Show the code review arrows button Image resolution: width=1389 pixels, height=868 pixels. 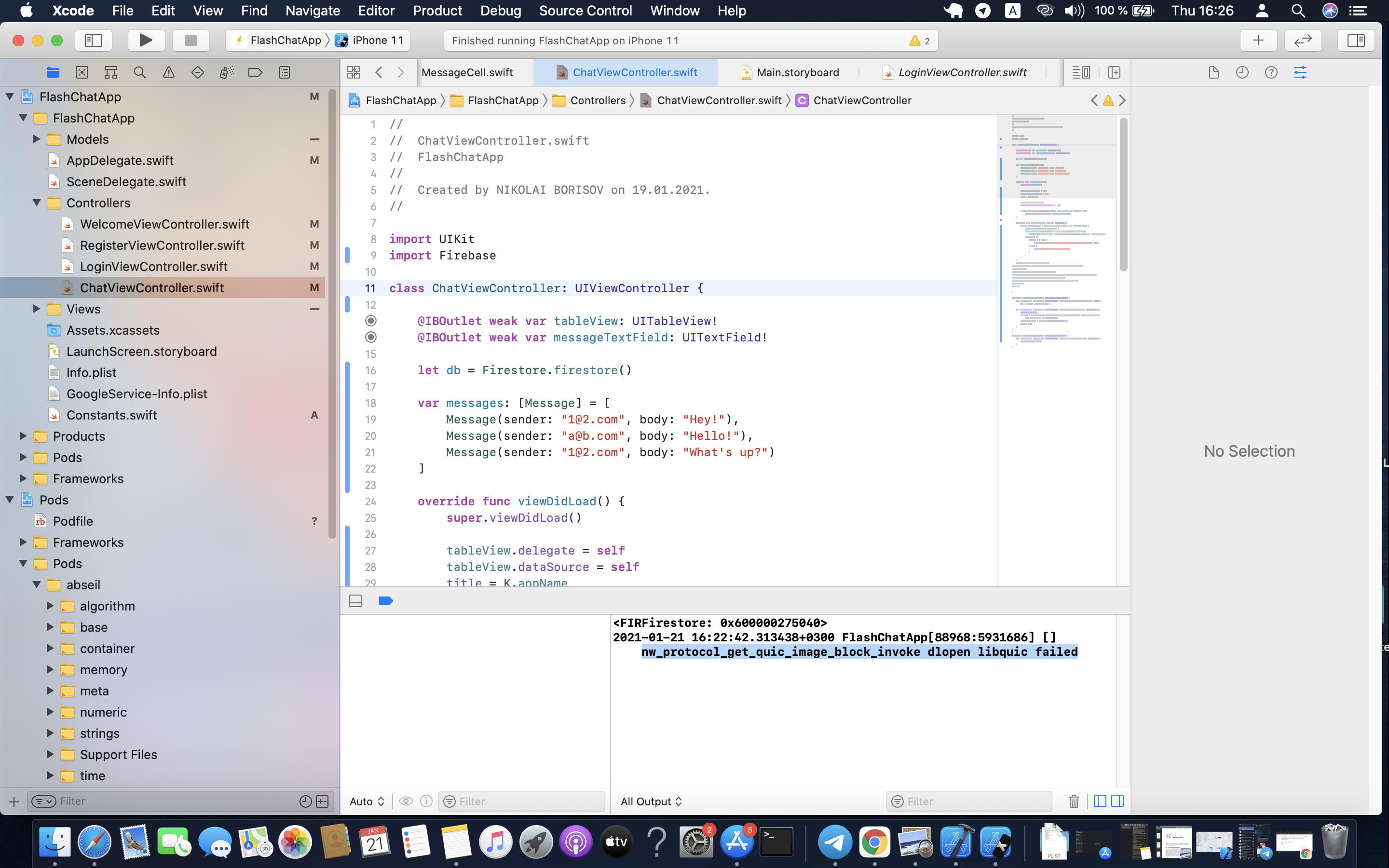click(1303, 40)
